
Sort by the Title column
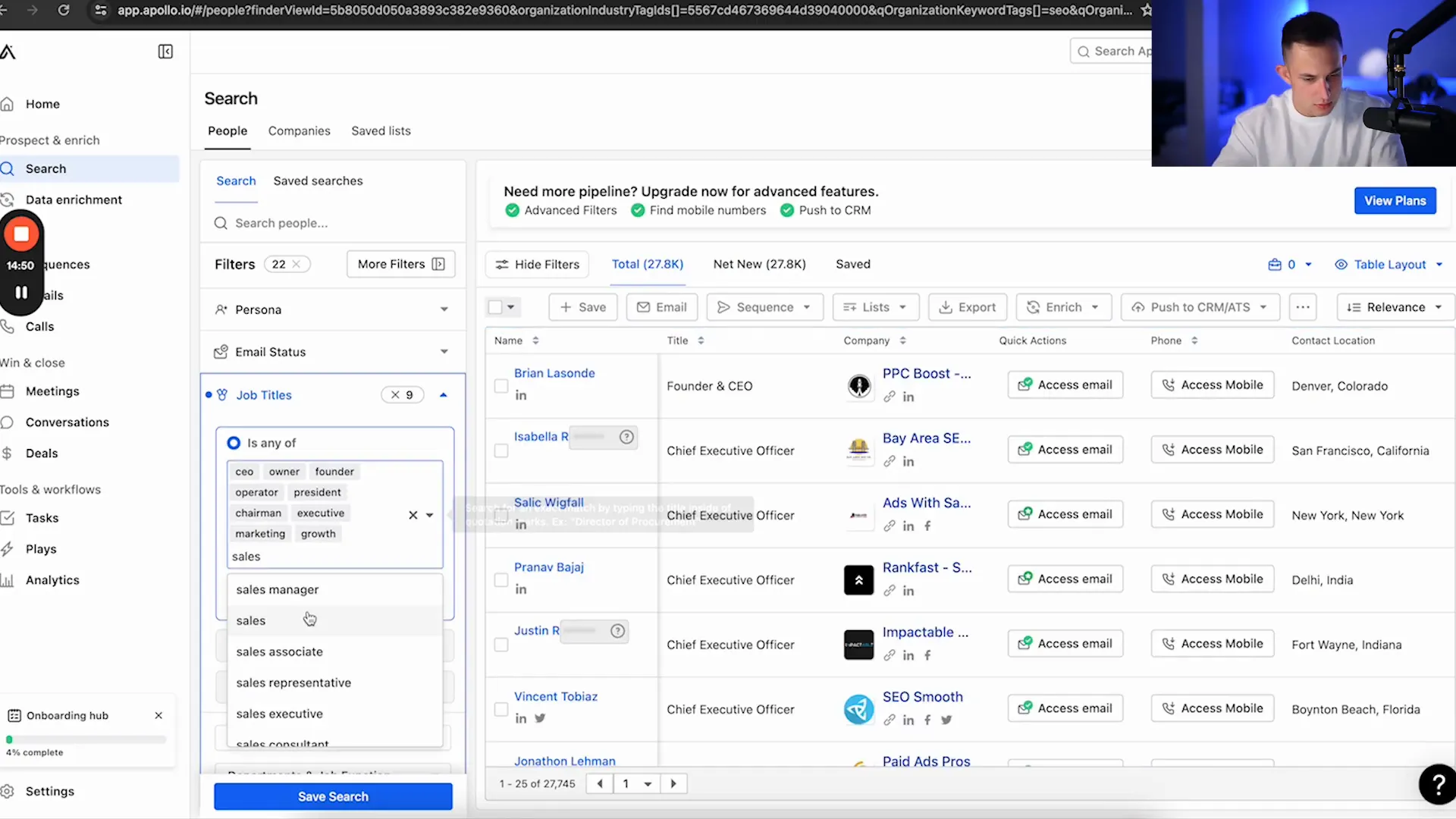pos(701,340)
